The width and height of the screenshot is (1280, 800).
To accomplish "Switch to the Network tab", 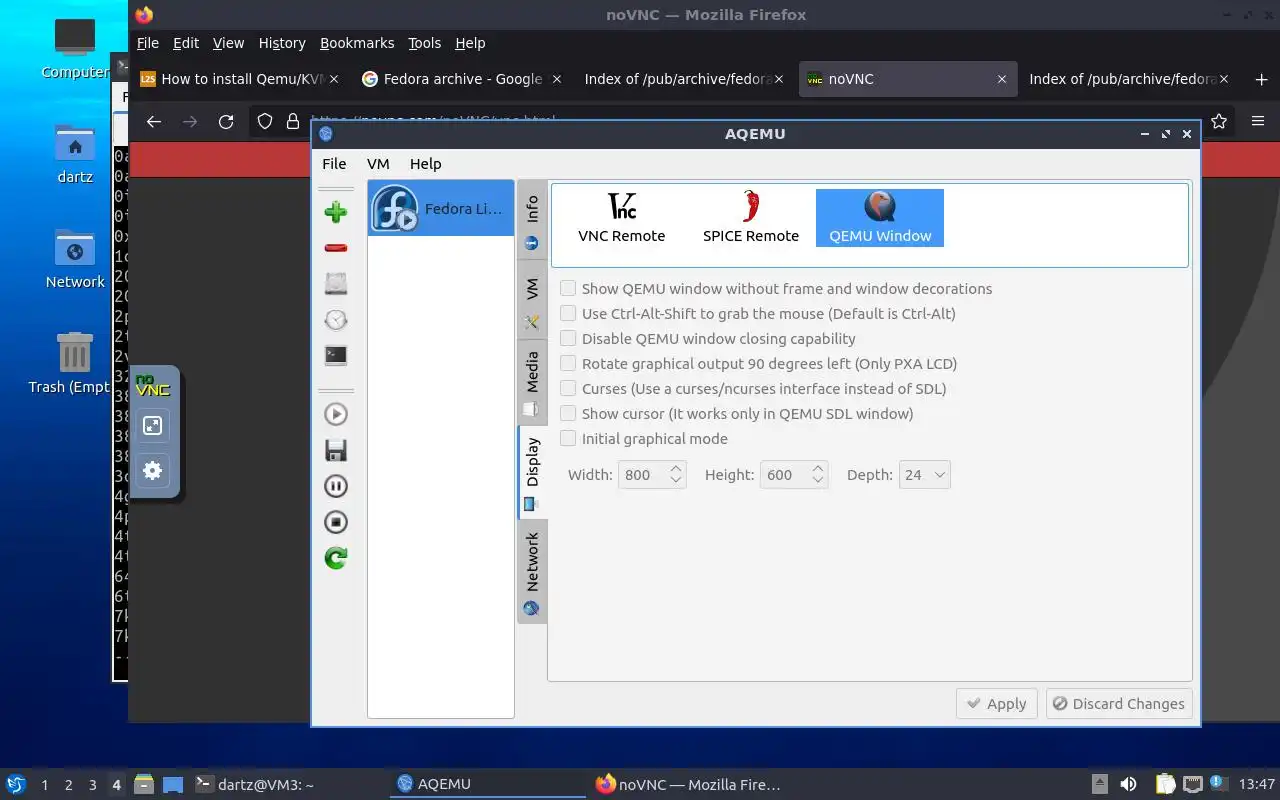I will coord(532,572).
